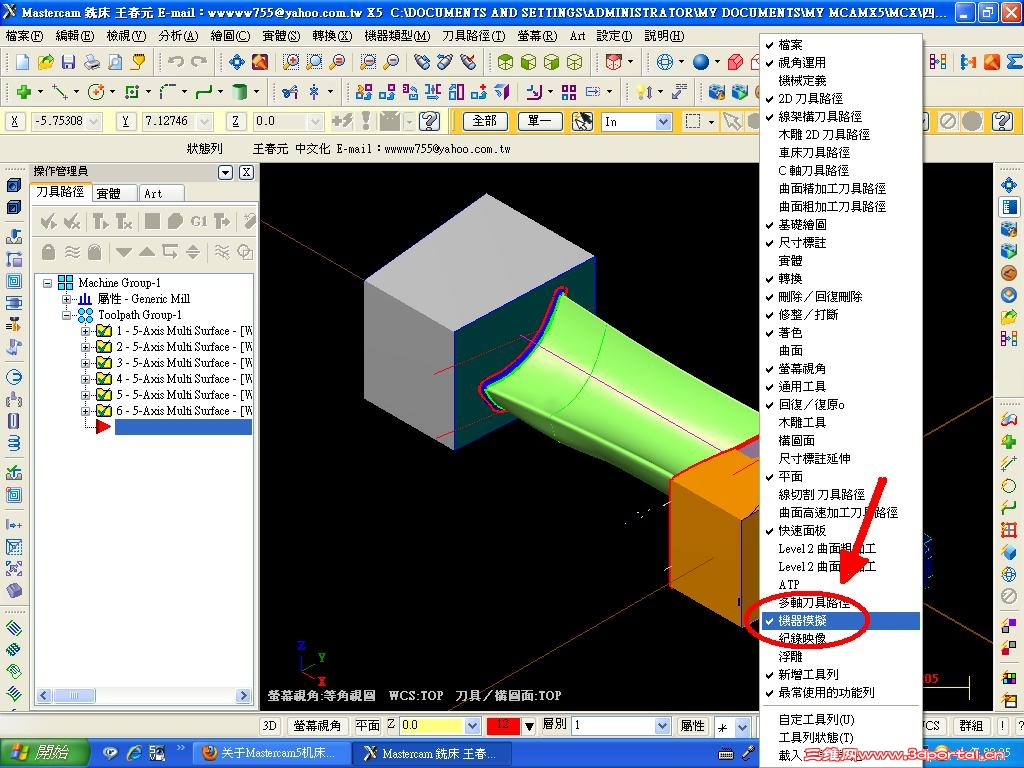This screenshot has height=768, width=1024.
Task: Open the 分析 menu
Action: tap(178, 36)
